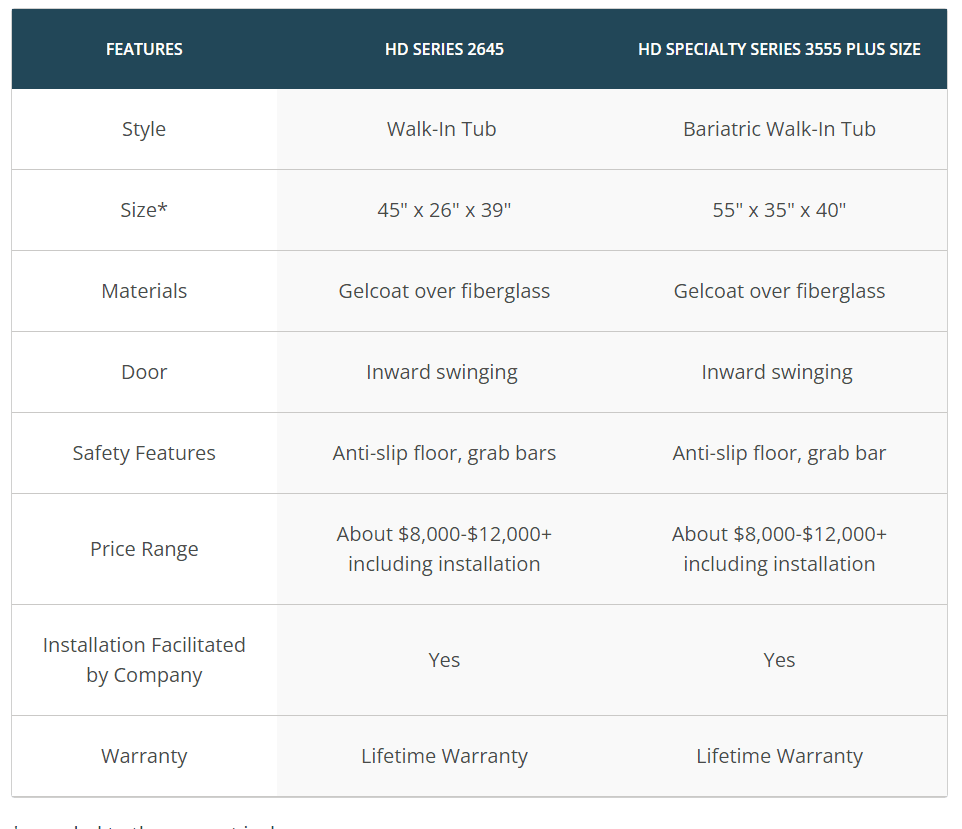
Task: Click 'Gelcoat over fiberglass' under HD Specialty Series 3555
Action: (x=779, y=291)
